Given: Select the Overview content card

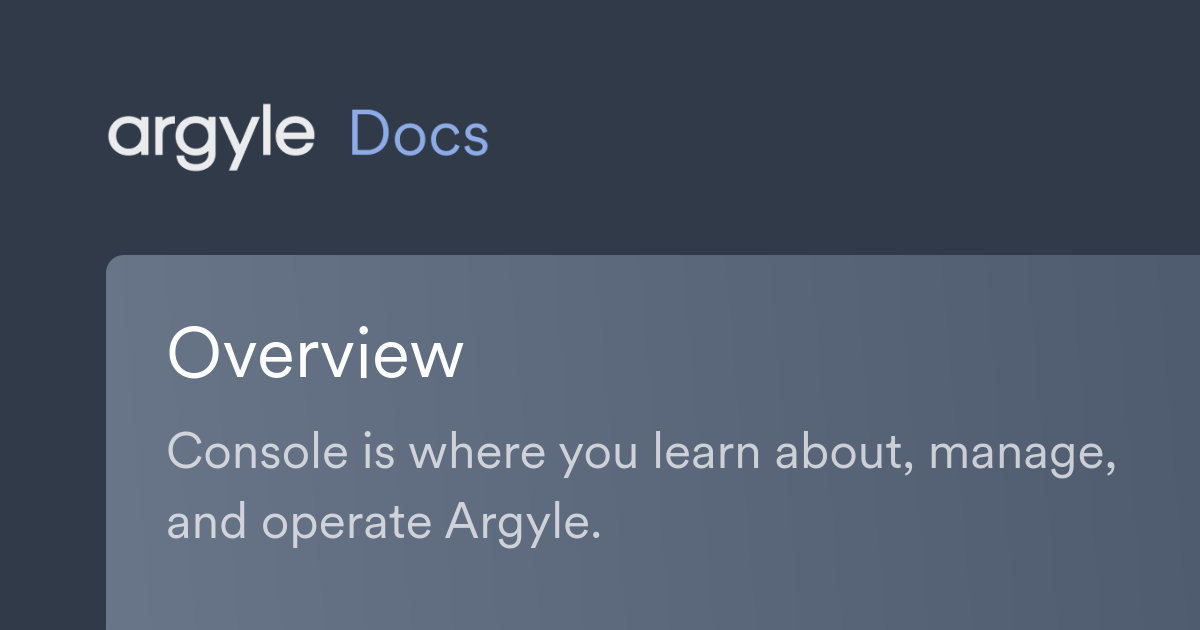Looking at the screenshot, I should coord(650,440).
